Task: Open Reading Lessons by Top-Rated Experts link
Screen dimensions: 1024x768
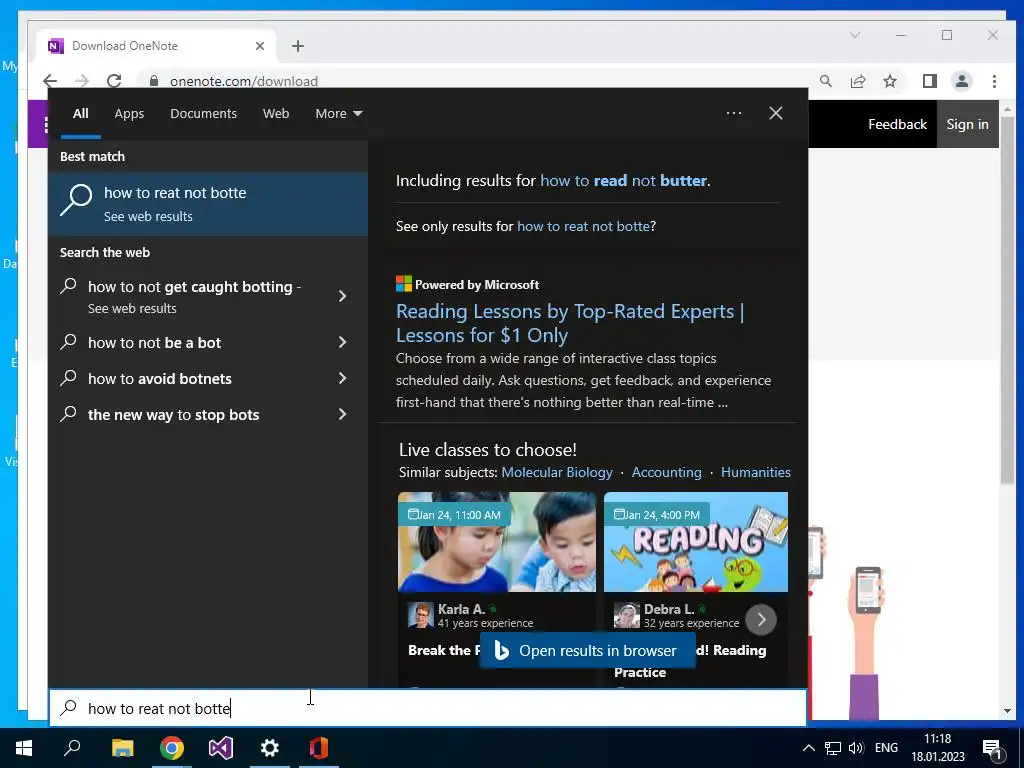Action: pyautogui.click(x=570, y=323)
